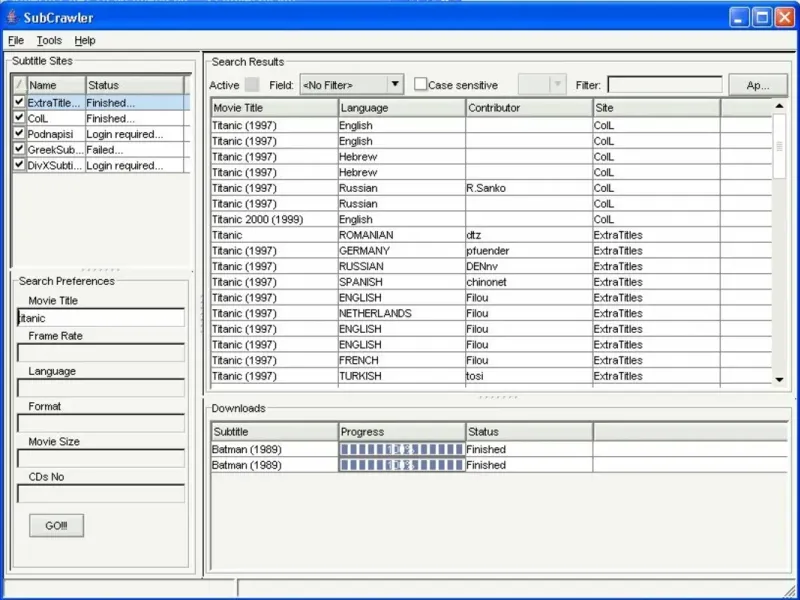Click the CDs No input field
This screenshot has width=800, height=600.
[x=101, y=493]
